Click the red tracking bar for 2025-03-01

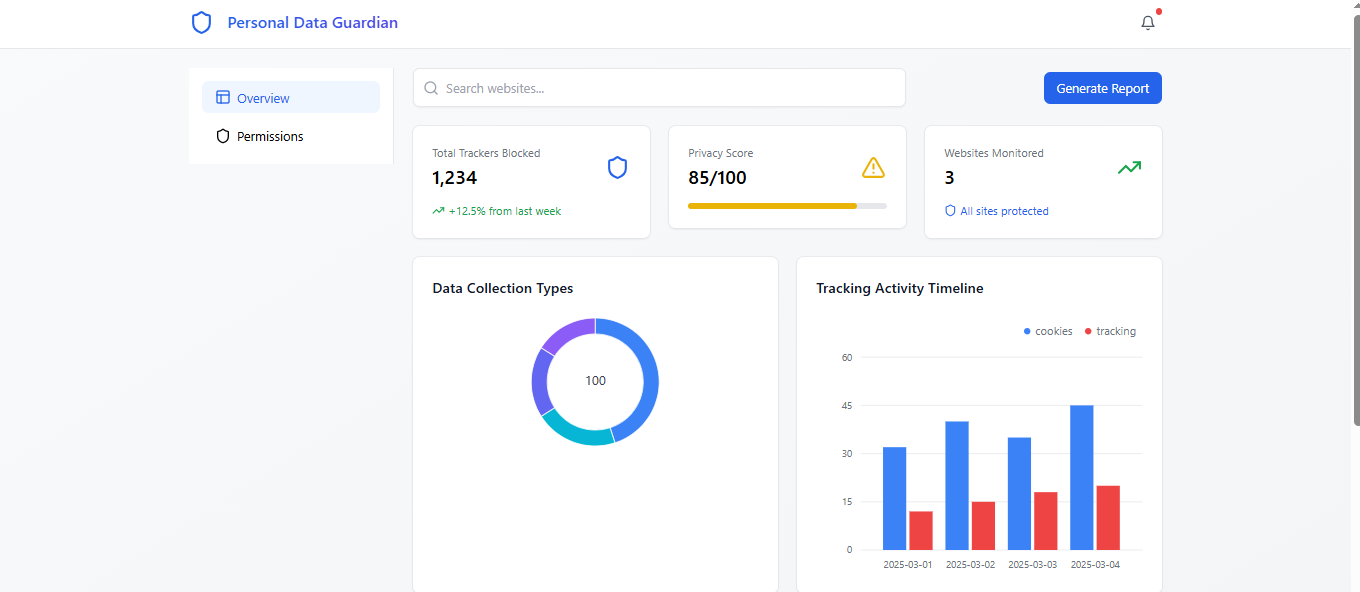click(921, 530)
